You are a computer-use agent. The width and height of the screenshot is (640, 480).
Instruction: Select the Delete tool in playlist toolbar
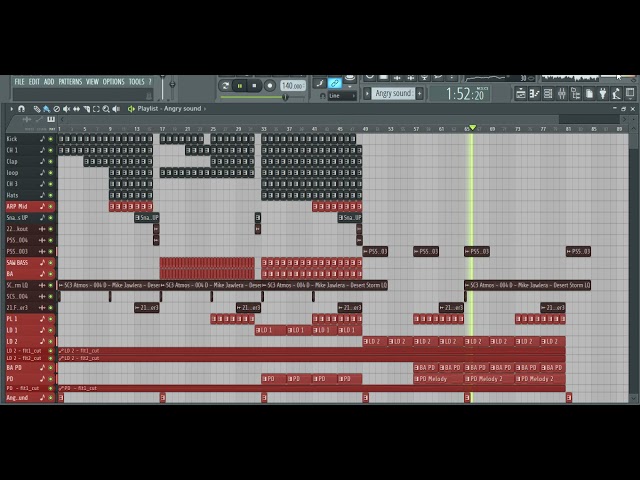click(x=57, y=109)
